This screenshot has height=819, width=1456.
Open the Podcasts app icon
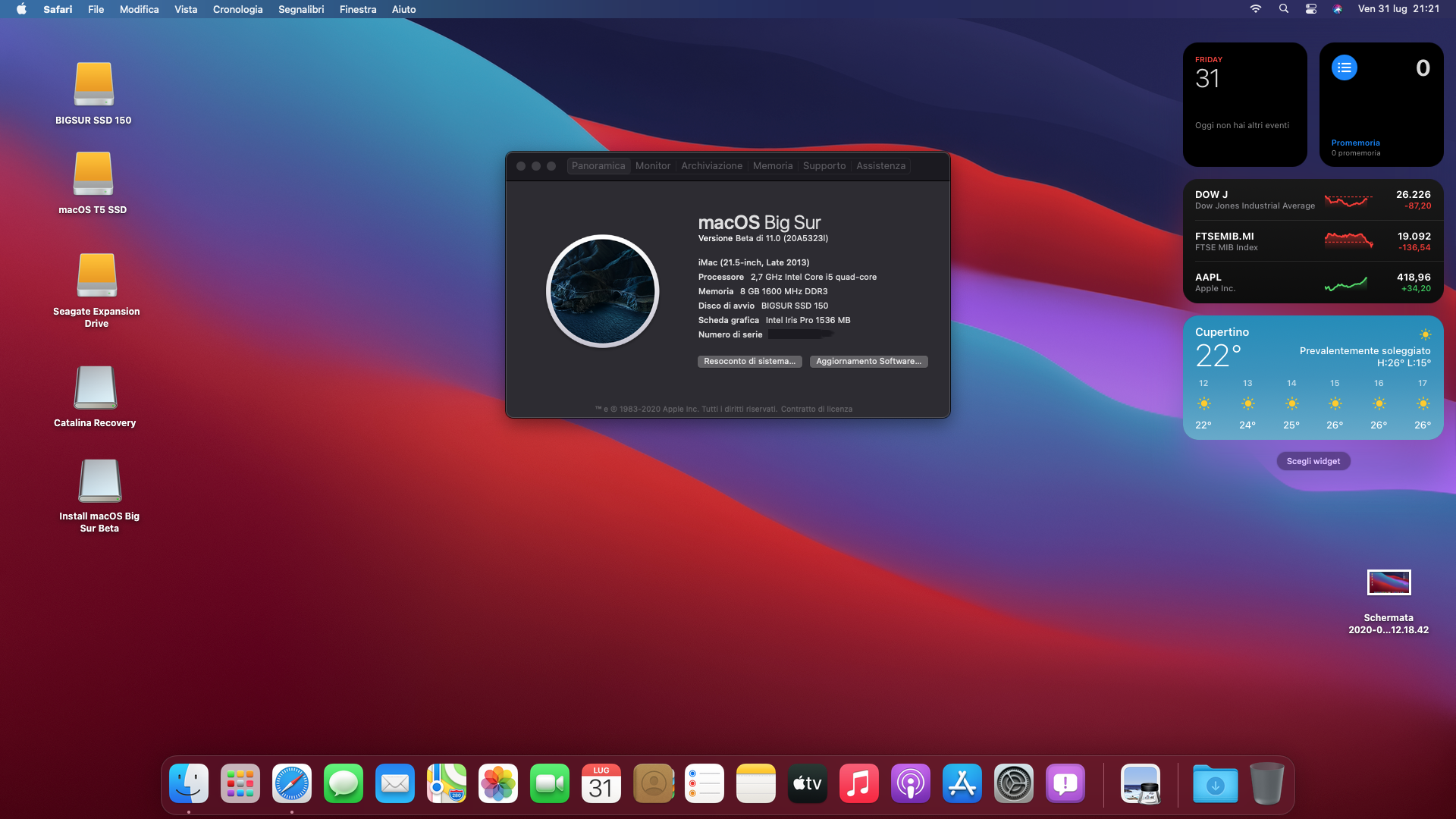[911, 783]
